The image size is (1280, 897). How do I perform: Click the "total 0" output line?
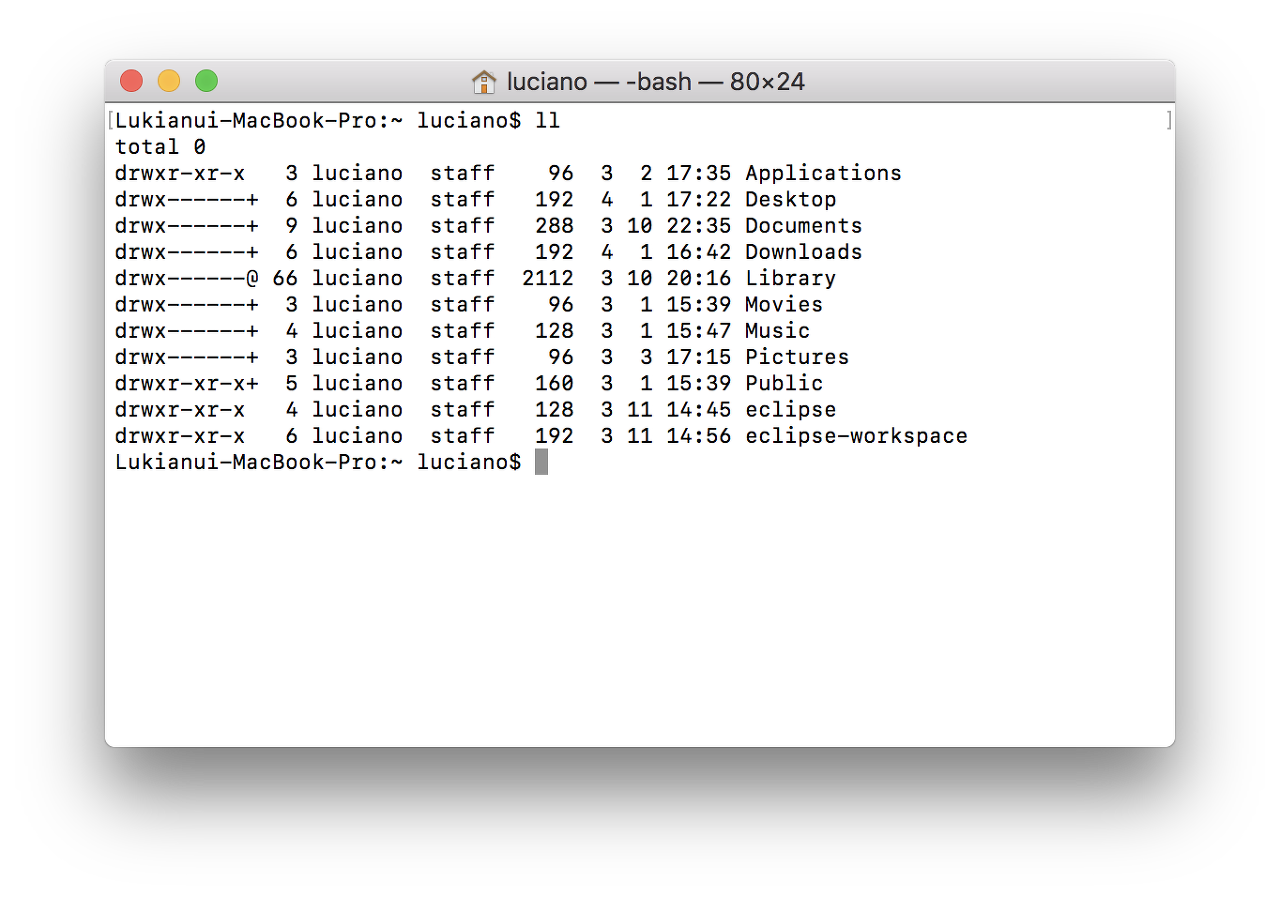(160, 147)
